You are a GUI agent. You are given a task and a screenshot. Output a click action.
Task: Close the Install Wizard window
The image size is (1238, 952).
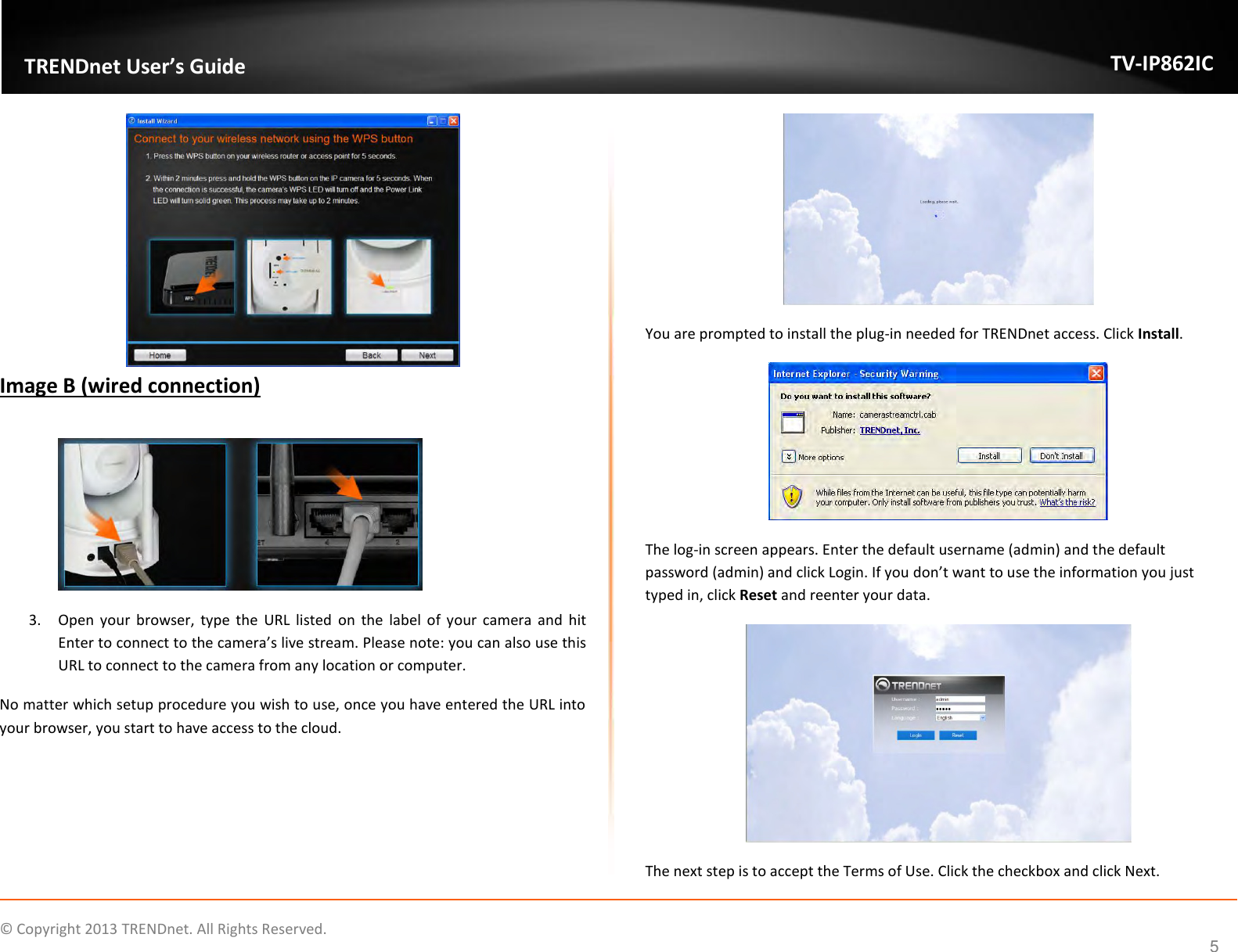pos(453,121)
